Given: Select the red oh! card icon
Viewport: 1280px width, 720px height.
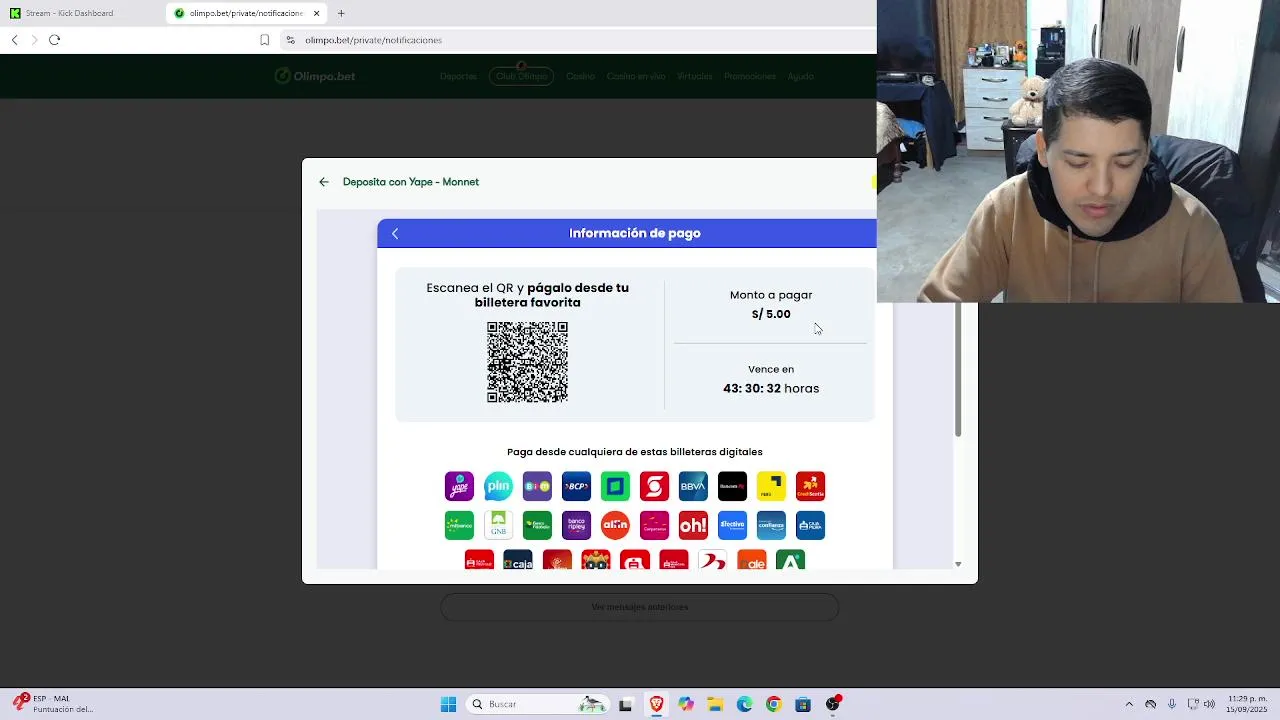Looking at the screenshot, I should point(693,525).
